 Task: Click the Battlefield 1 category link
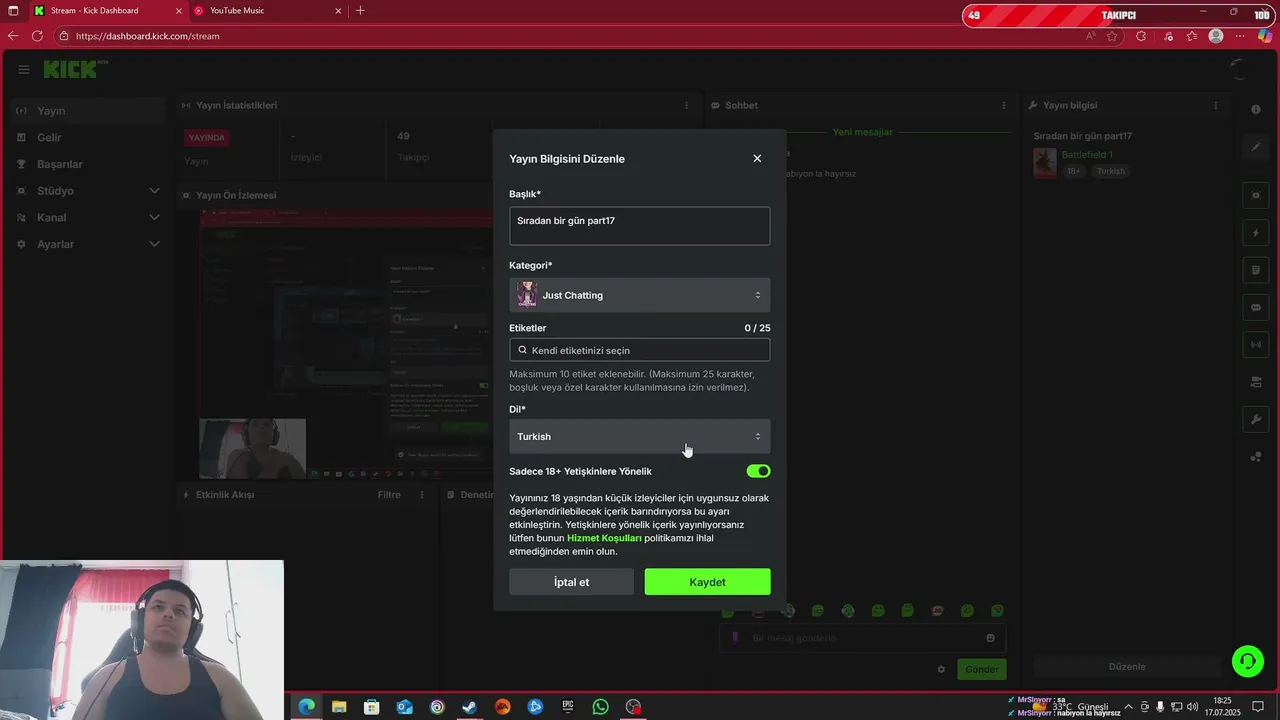tap(1087, 155)
